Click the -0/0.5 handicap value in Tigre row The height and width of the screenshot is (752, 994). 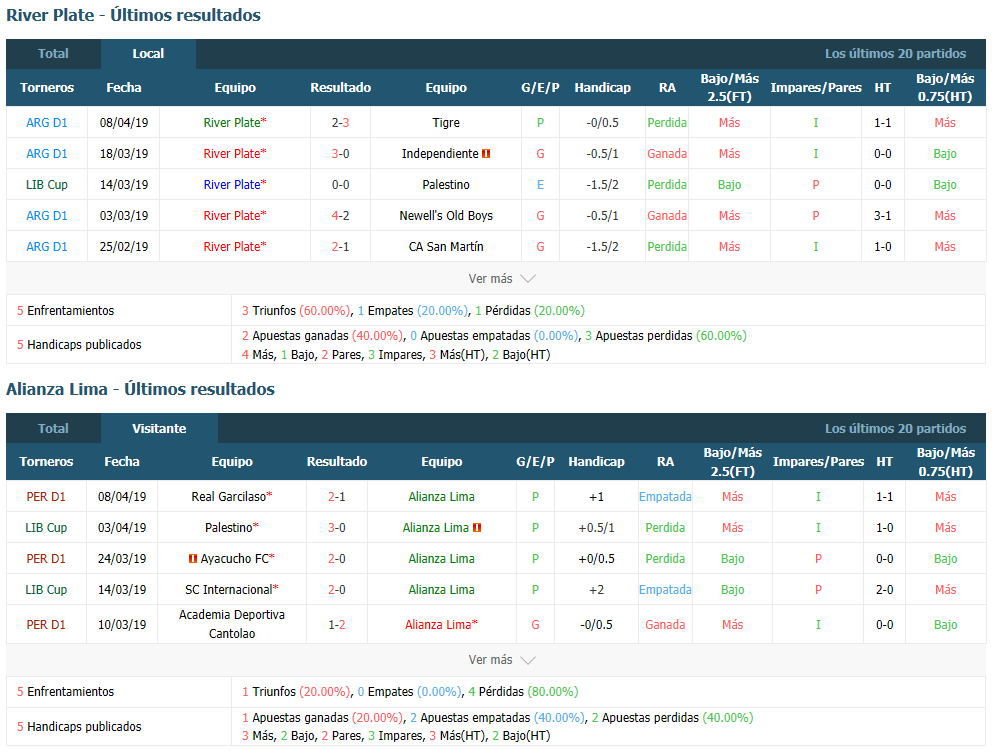pos(602,123)
